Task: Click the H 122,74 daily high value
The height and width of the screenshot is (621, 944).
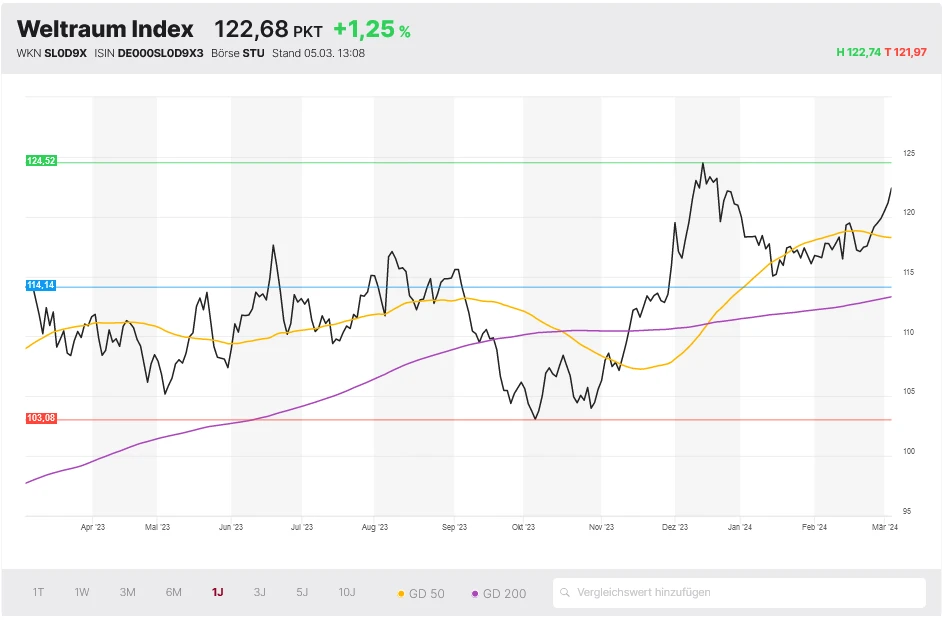Action: point(859,52)
